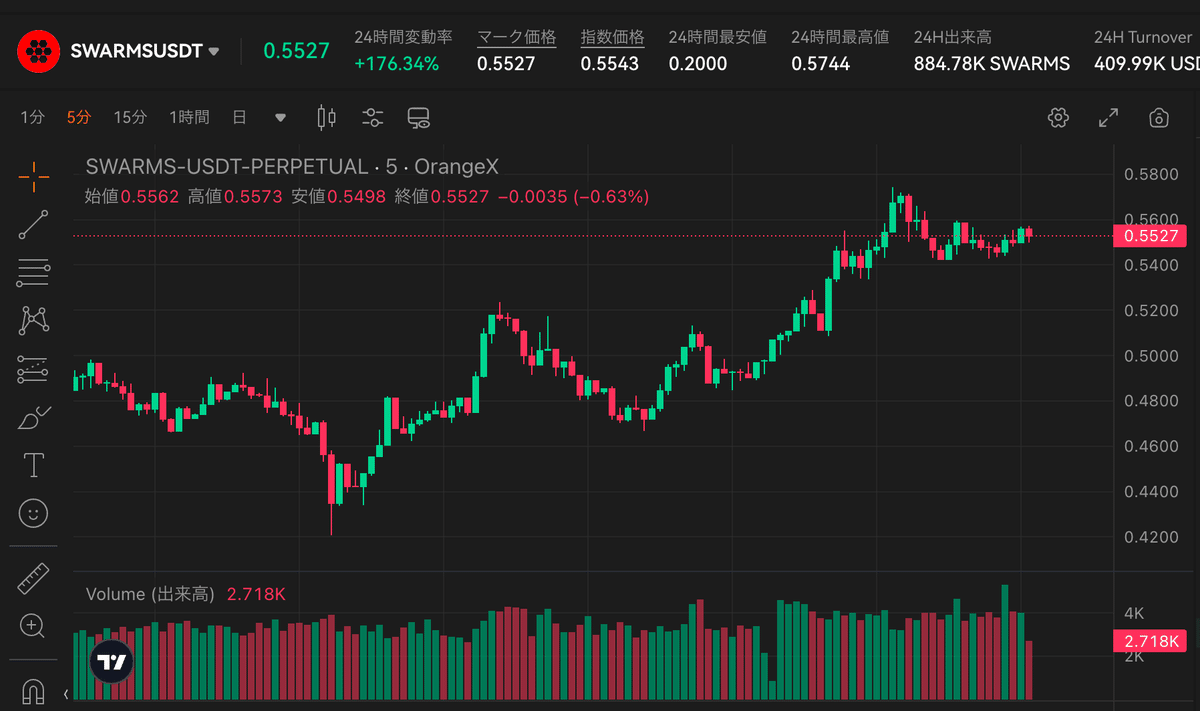Screen dimensions: 1200x711
Task: Open the candlestick chart type selector
Action: point(326,118)
